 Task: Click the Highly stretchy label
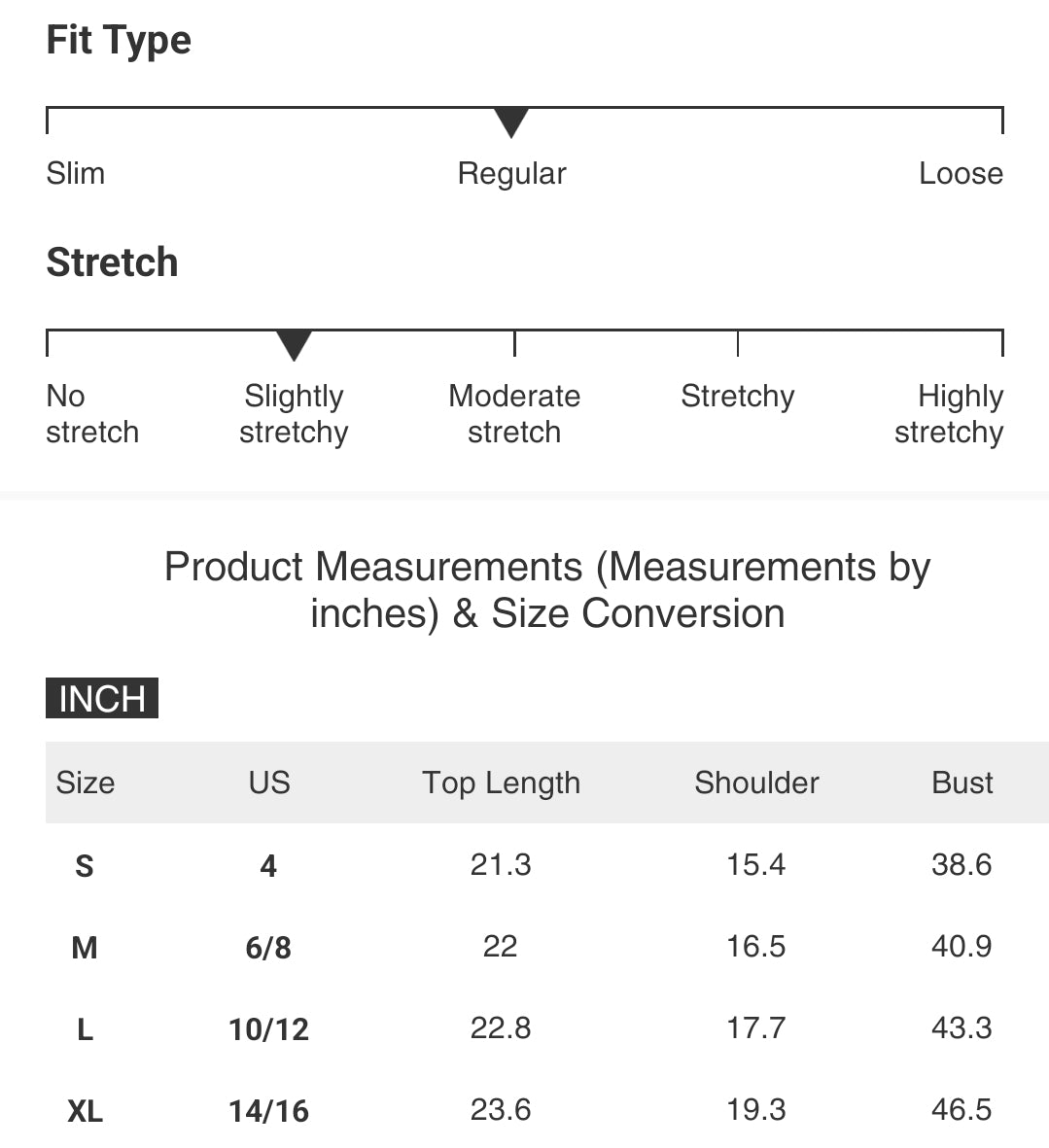(949, 414)
